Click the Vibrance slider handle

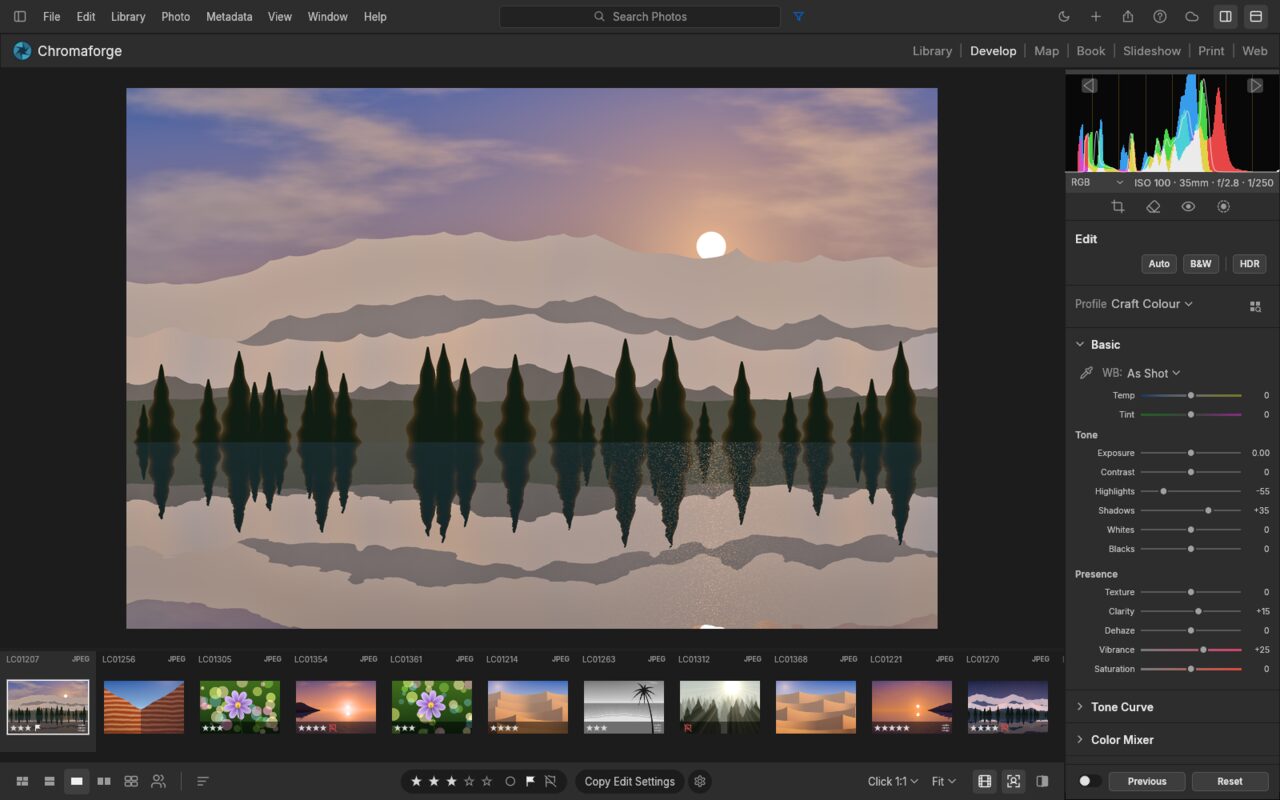click(x=1203, y=650)
